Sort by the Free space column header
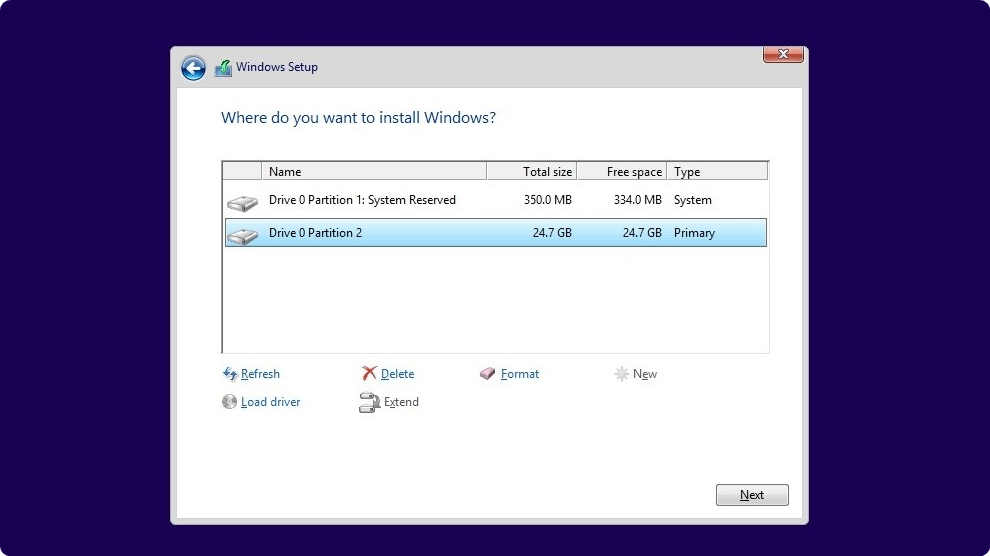The image size is (990, 556). [x=622, y=172]
